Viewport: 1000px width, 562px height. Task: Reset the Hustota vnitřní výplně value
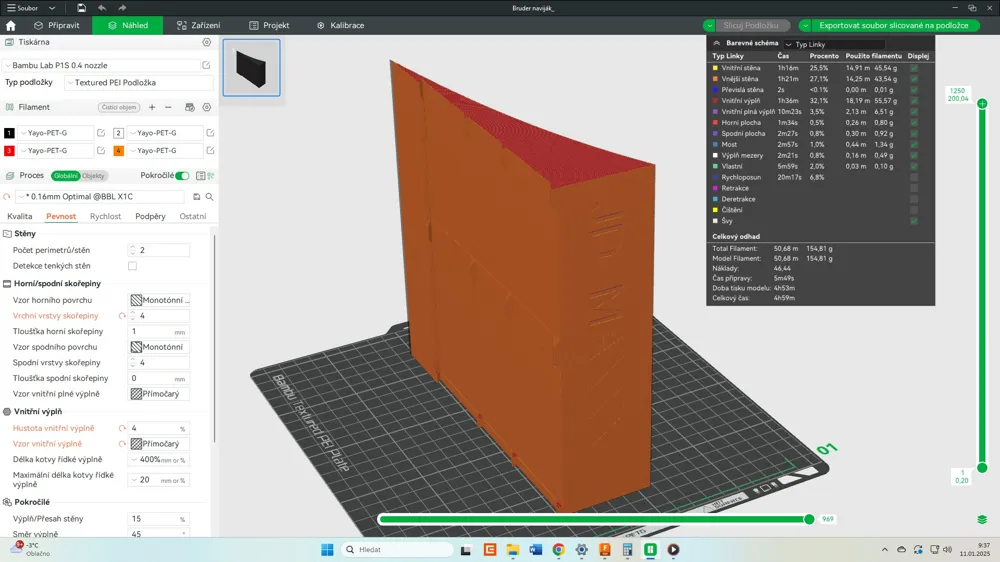[122, 428]
